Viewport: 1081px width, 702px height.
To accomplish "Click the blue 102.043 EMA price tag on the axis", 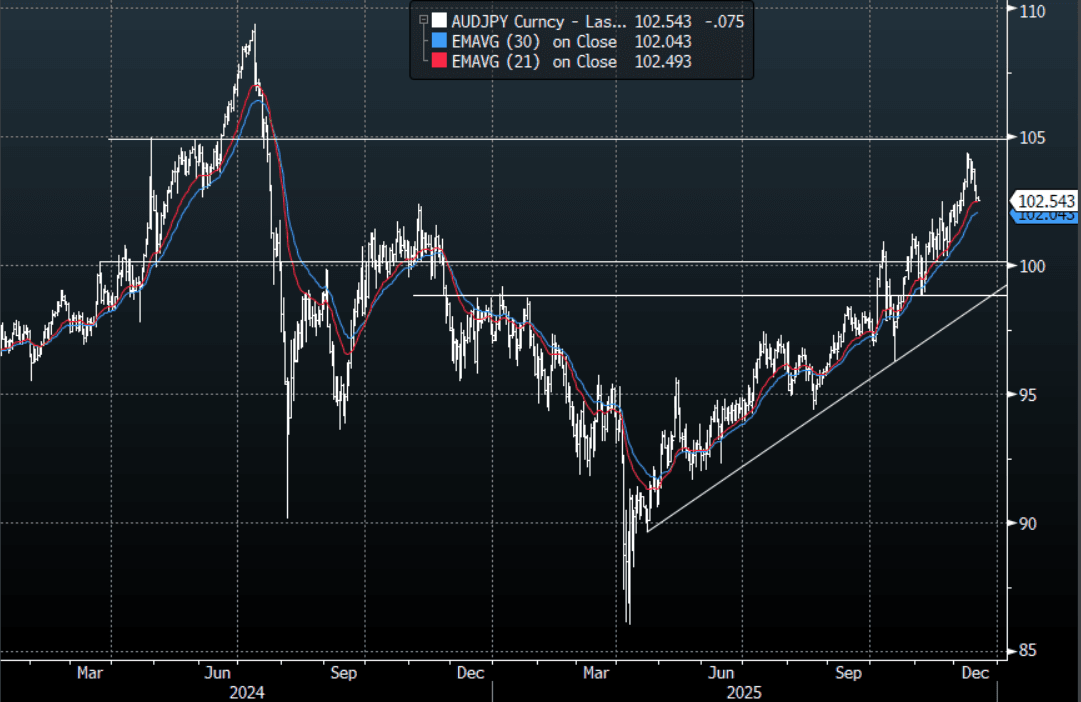I will [1046, 215].
